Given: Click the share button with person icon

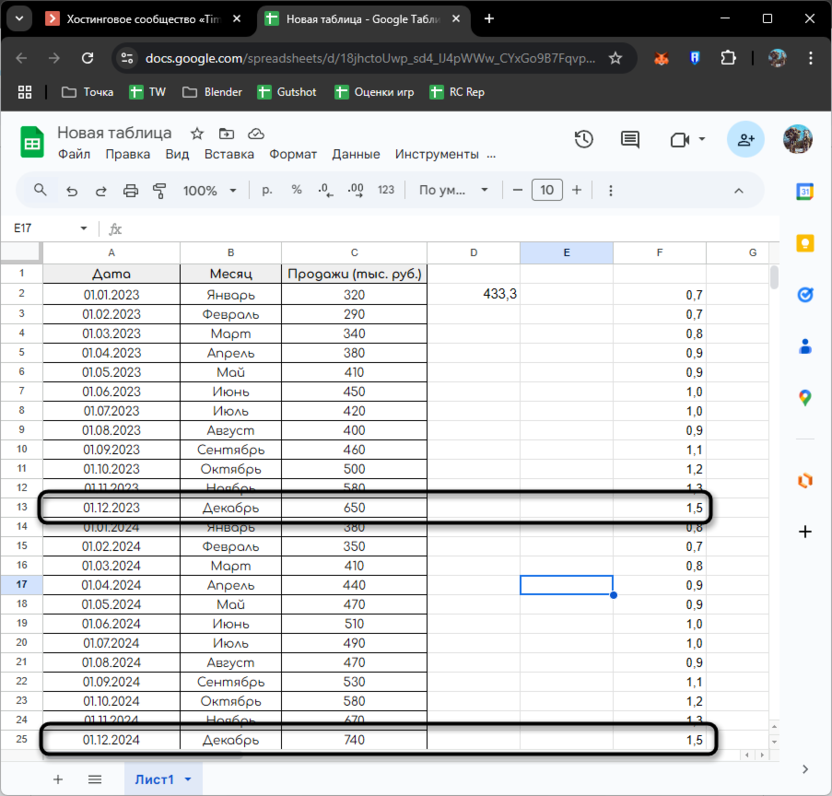Looking at the screenshot, I should tap(746, 140).
